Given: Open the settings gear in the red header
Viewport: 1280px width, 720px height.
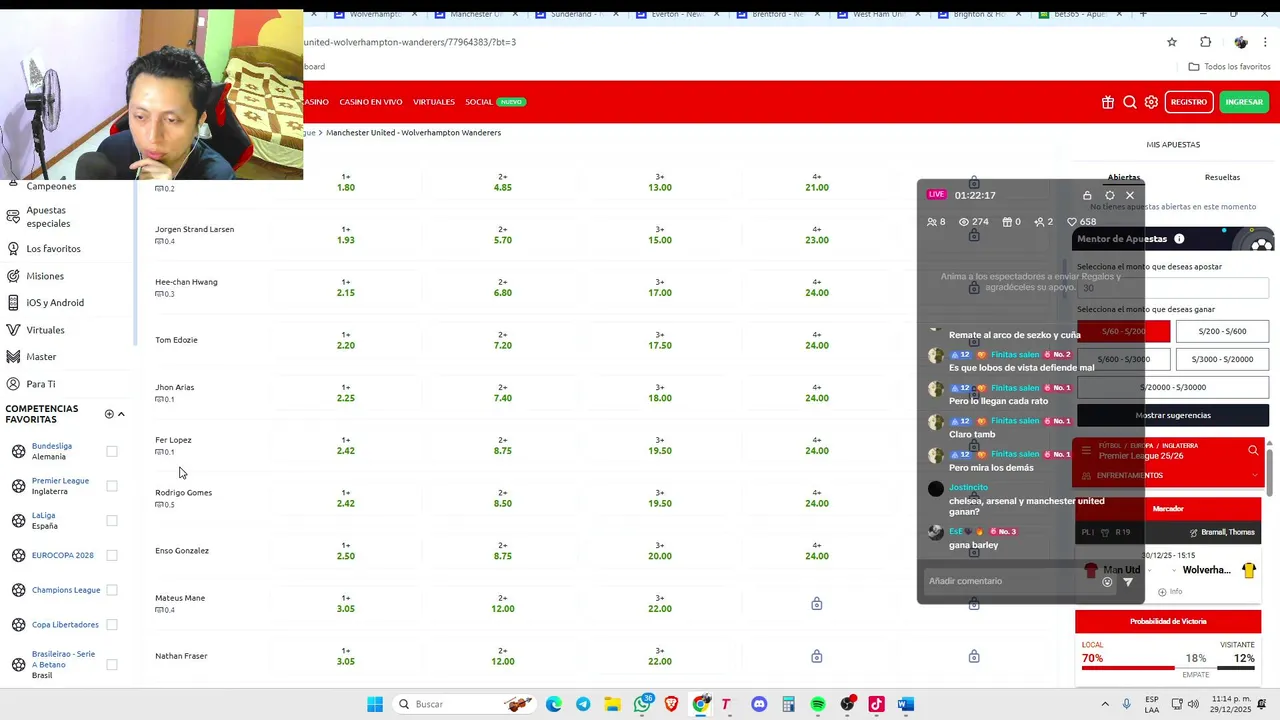Looking at the screenshot, I should (x=1151, y=102).
